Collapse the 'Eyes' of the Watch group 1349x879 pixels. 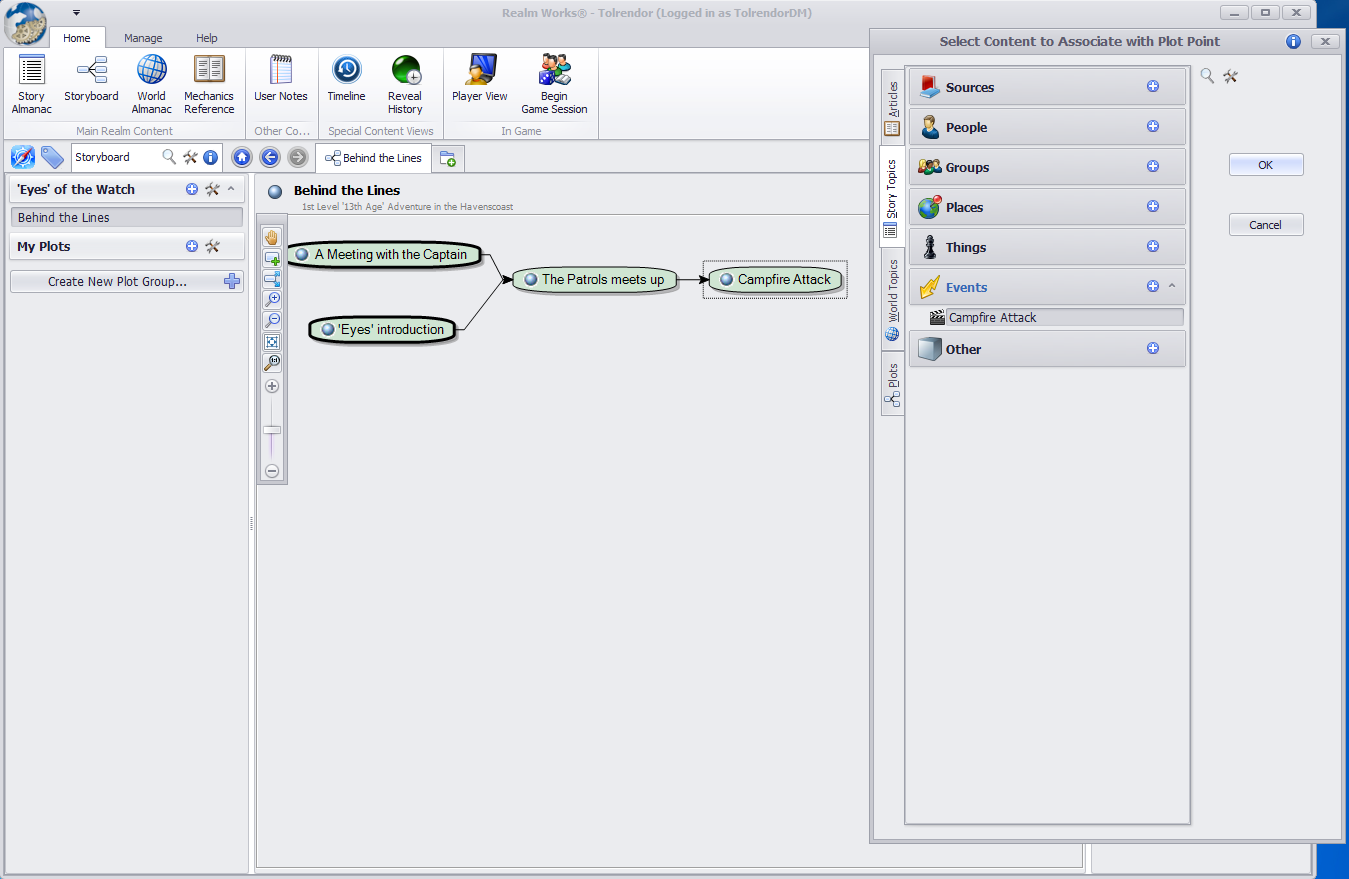coord(231,189)
